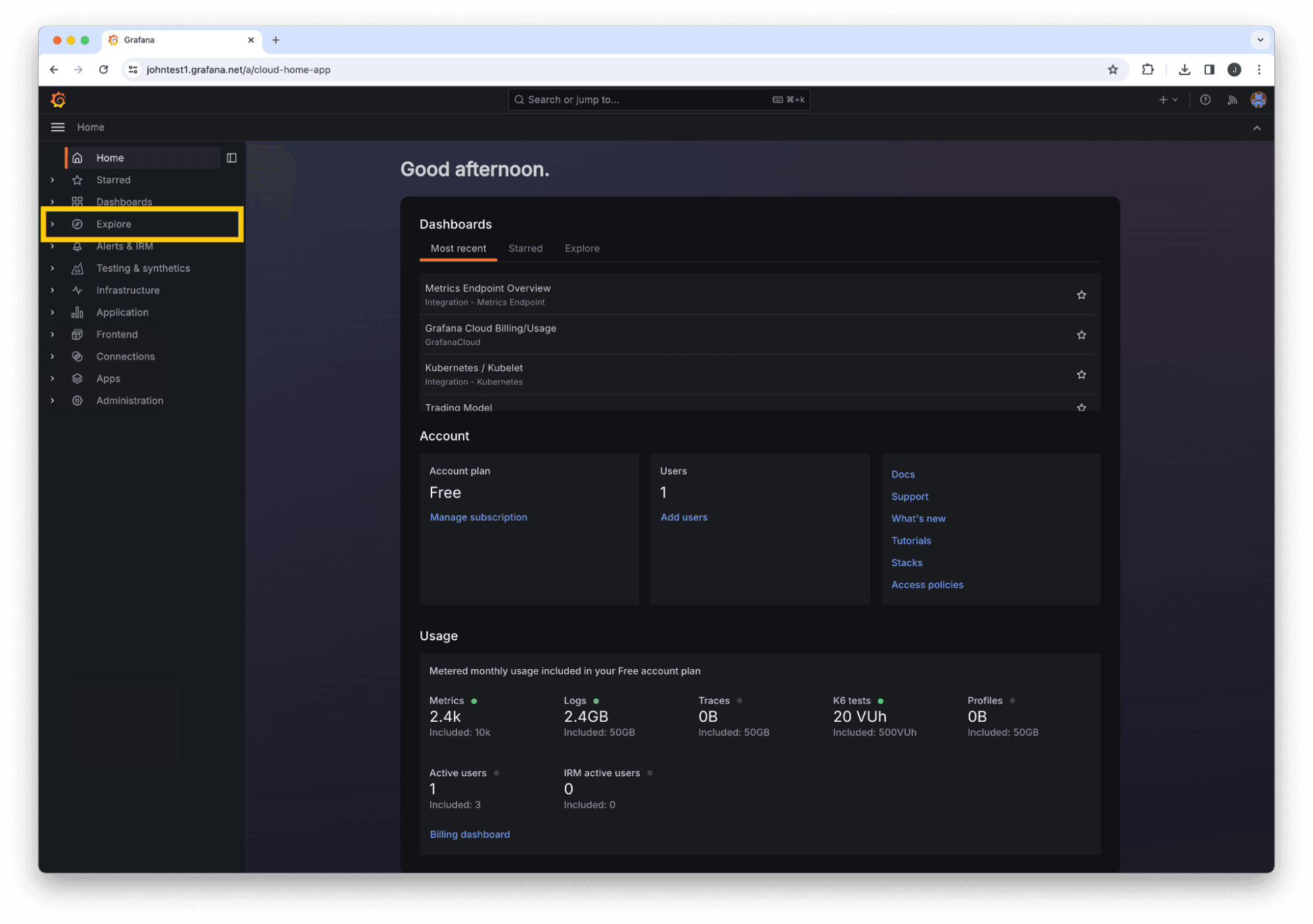Click the Administration gear icon
This screenshot has height=924, width=1313.
click(x=78, y=401)
